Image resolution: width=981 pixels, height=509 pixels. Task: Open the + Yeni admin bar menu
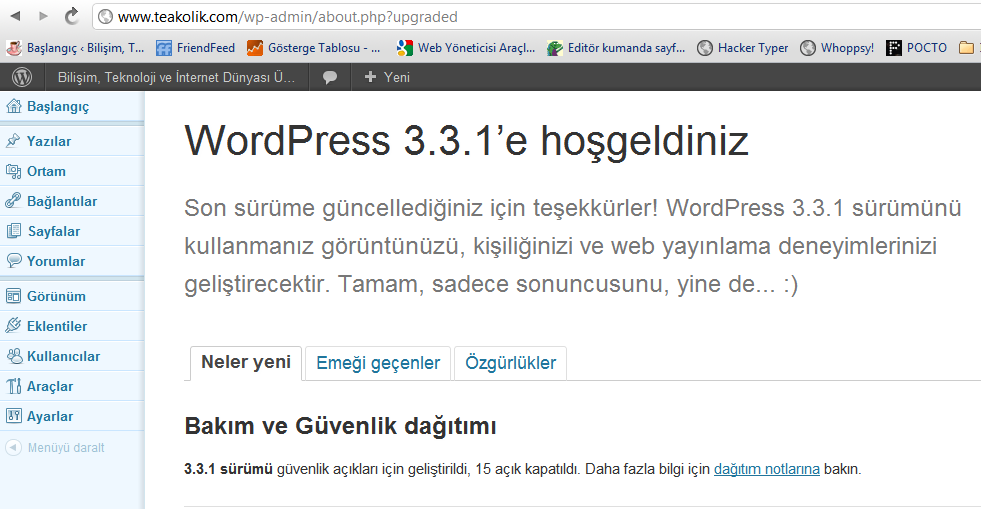coord(387,78)
